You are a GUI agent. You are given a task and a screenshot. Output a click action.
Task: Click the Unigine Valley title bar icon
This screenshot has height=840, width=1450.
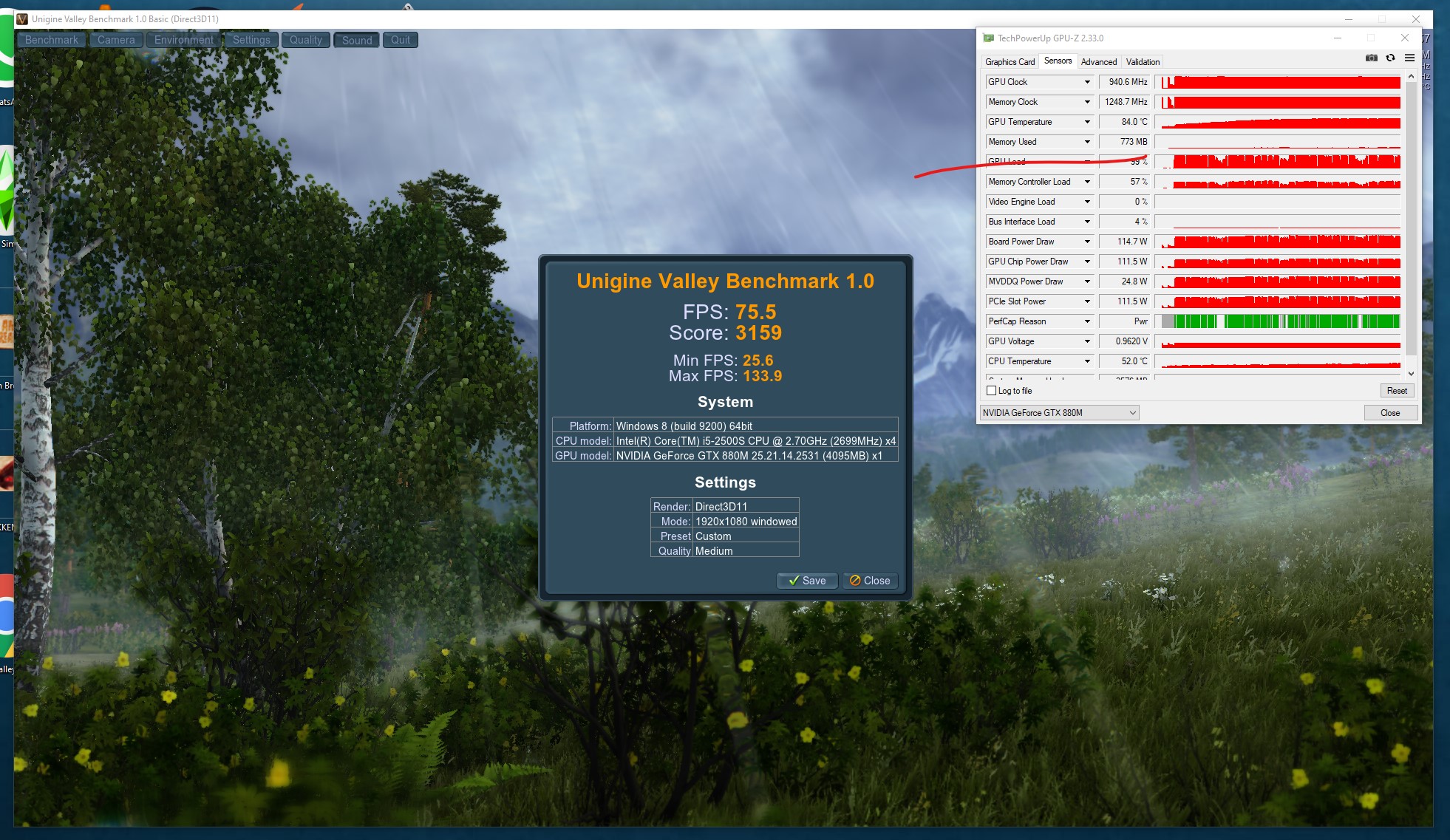[22, 19]
